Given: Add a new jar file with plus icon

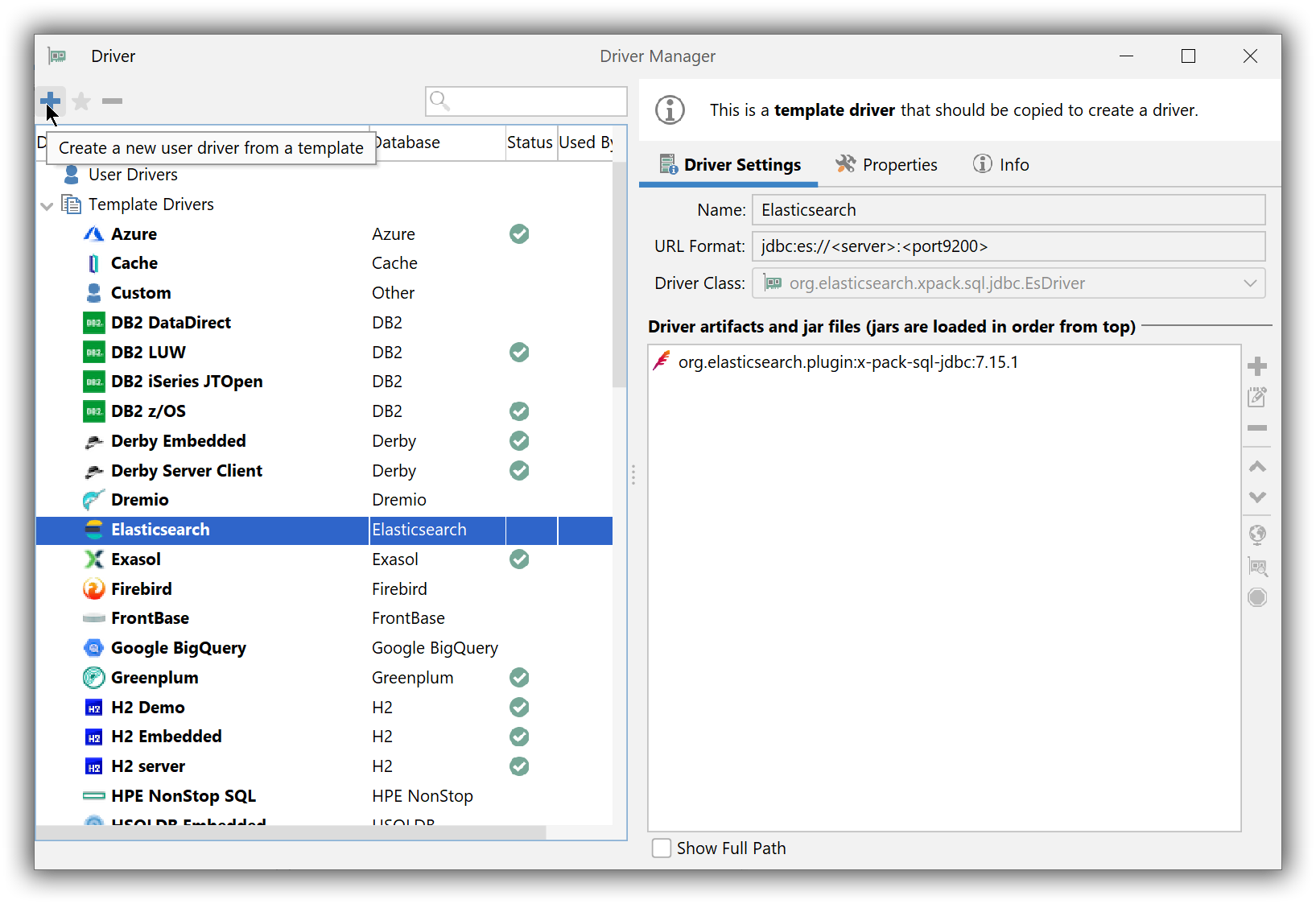Looking at the screenshot, I should (1257, 366).
